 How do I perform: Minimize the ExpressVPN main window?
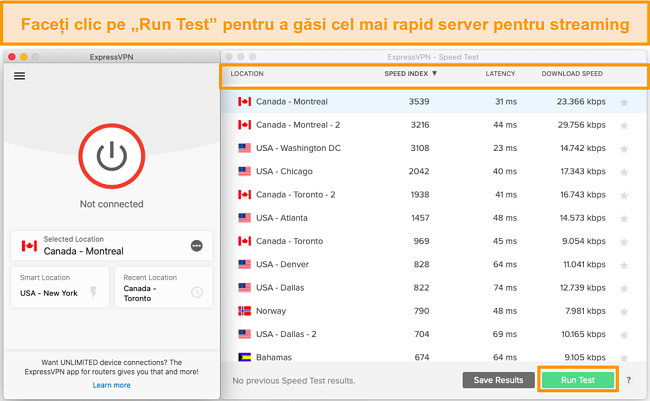click(x=24, y=57)
